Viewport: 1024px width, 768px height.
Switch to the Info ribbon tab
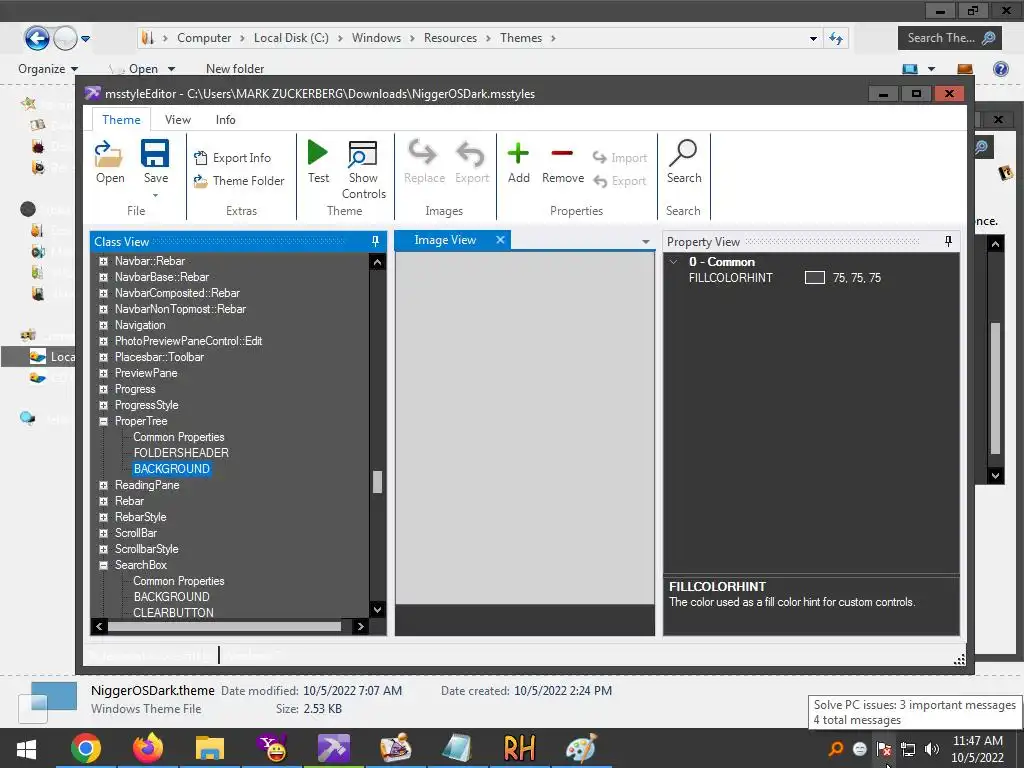pyautogui.click(x=225, y=120)
